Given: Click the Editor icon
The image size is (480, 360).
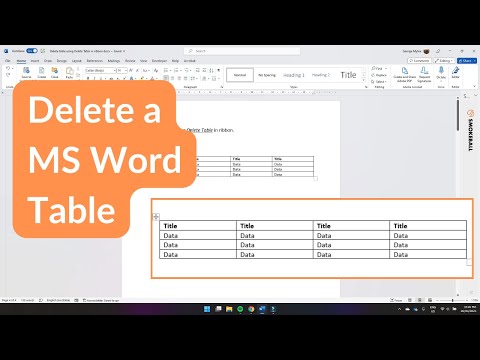Looking at the screenshot, I should (455, 72).
